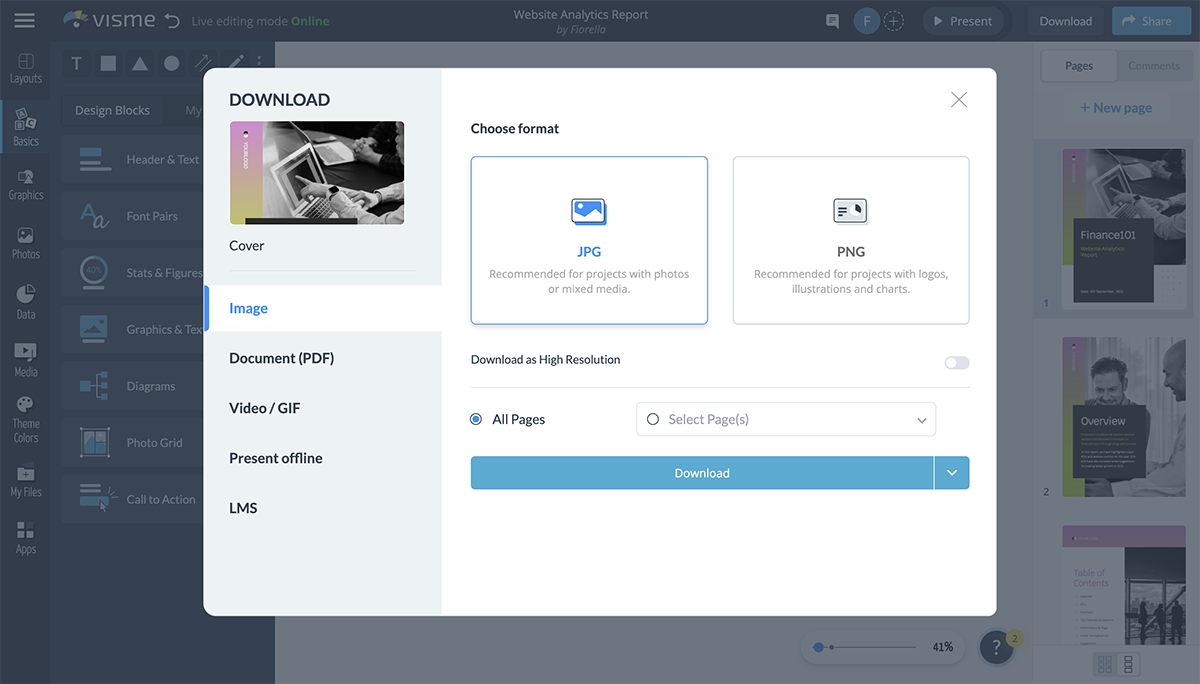The height and width of the screenshot is (684, 1200).
Task: Close the Download dialog
Action: coord(958,99)
